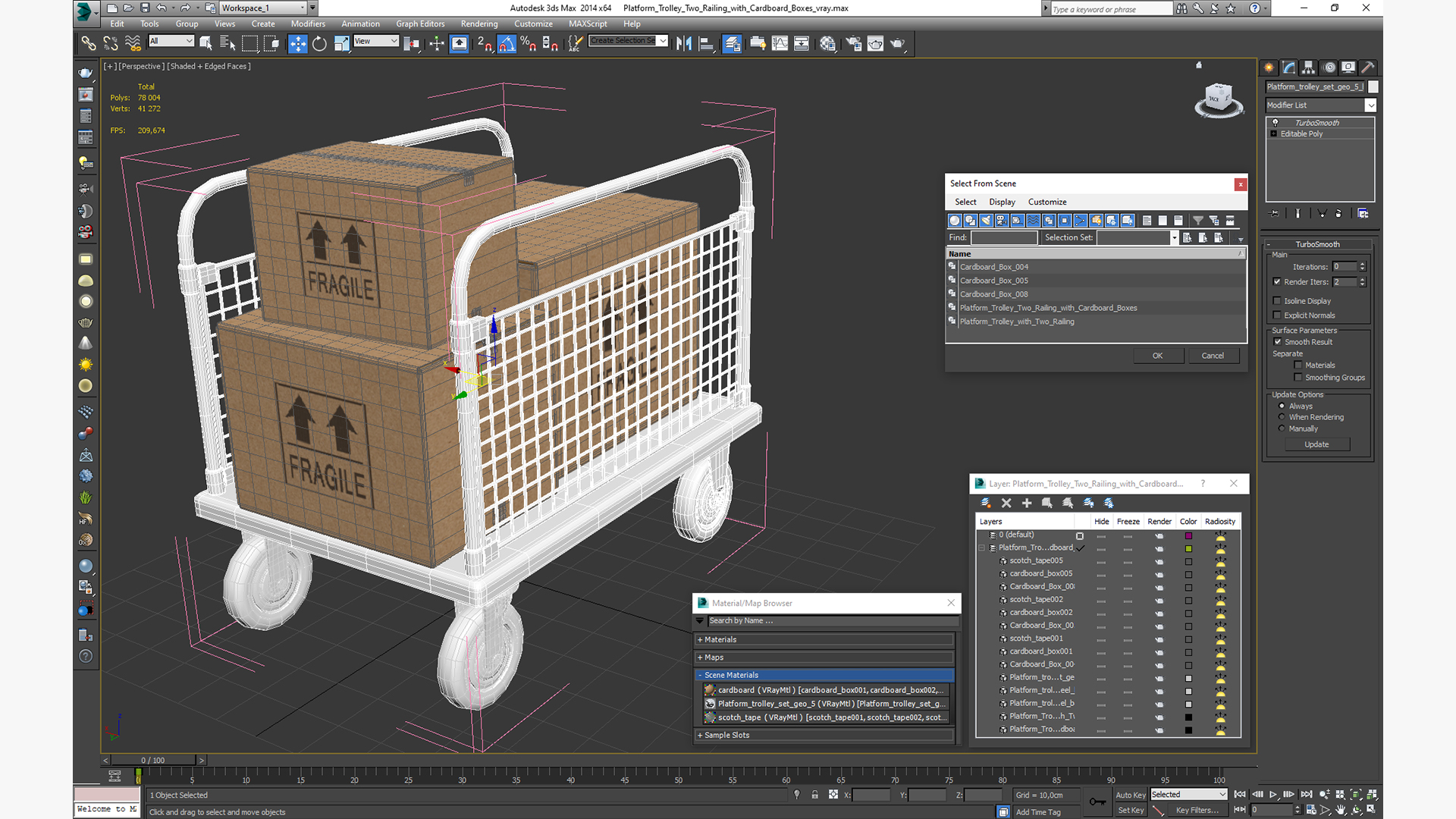Open Display menu in Select From Scene
1456x819 pixels.
click(1002, 202)
